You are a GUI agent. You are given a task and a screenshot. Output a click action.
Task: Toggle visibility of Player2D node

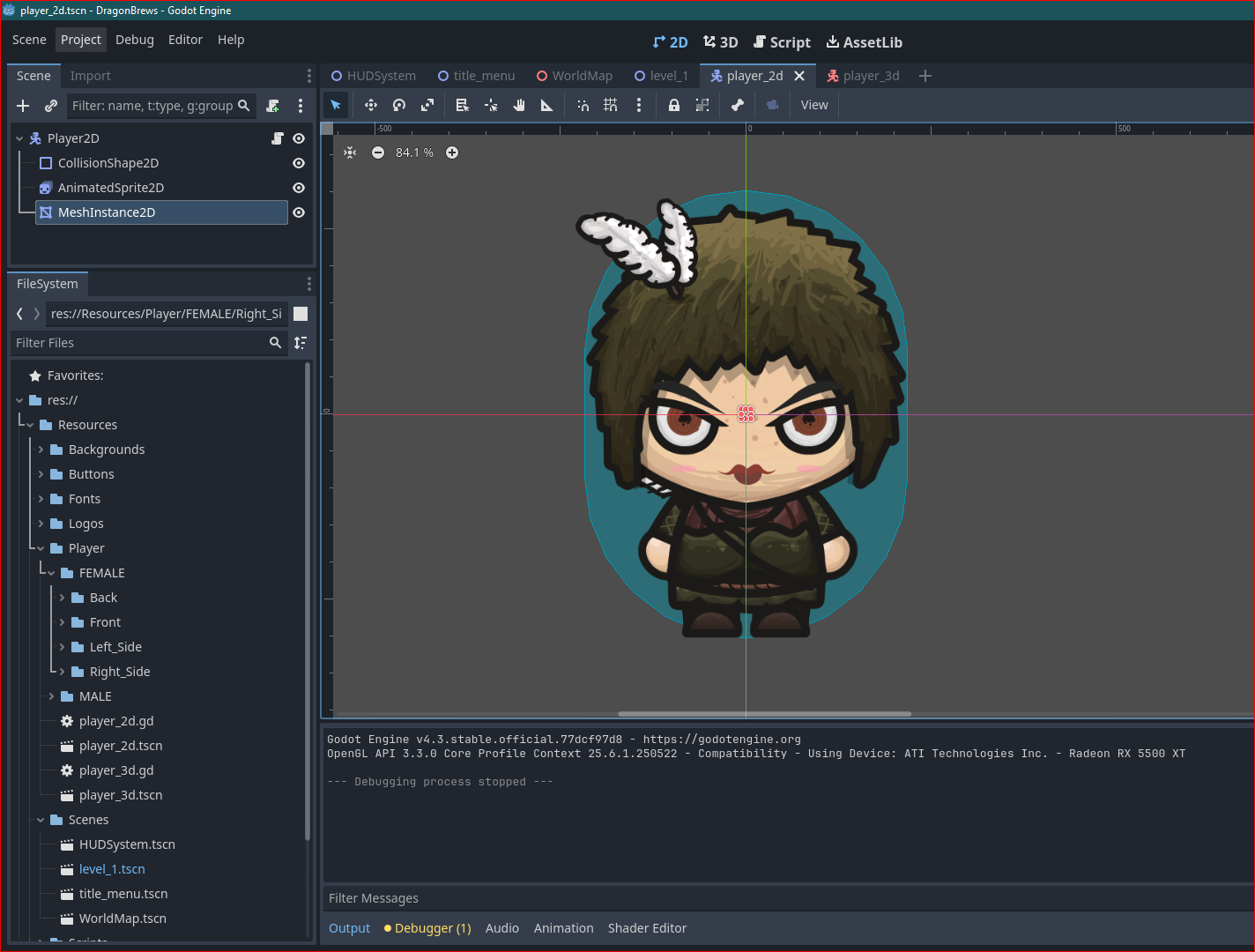tap(299, 138)
